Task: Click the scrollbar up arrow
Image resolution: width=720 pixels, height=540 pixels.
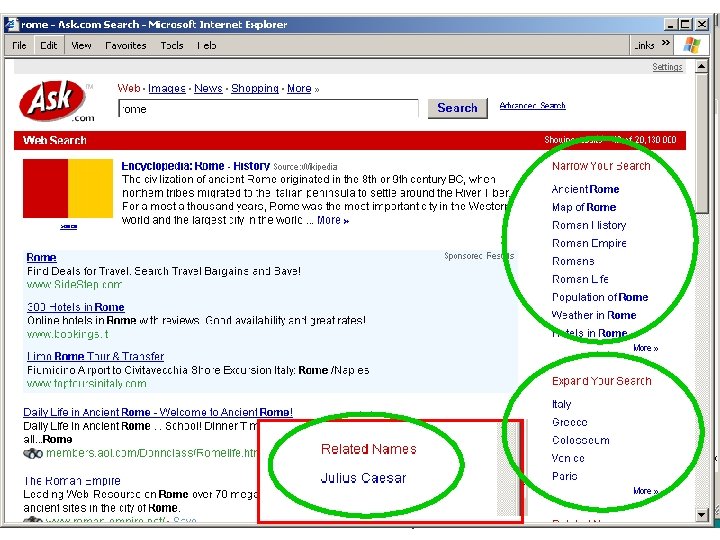Action: (x=701, y=67)
